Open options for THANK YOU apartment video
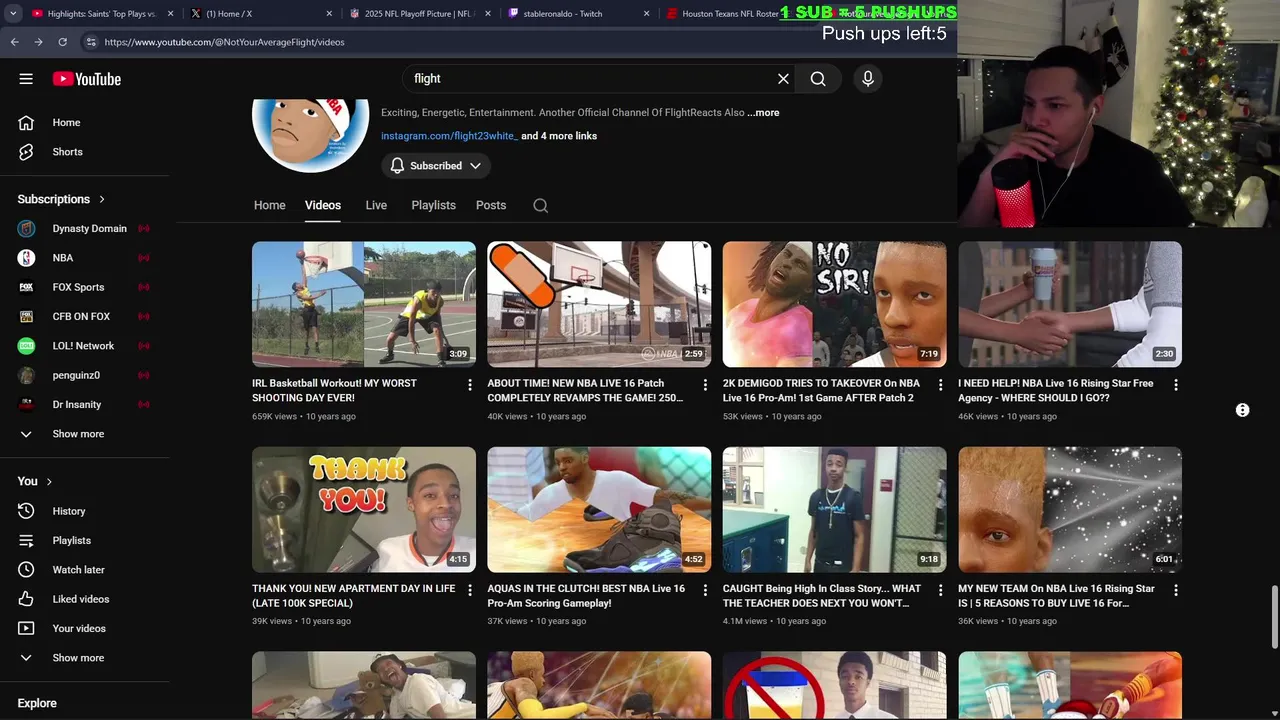Image resolution: width=1280 pixels, height=720 pixels. click(x=470, y=590)
